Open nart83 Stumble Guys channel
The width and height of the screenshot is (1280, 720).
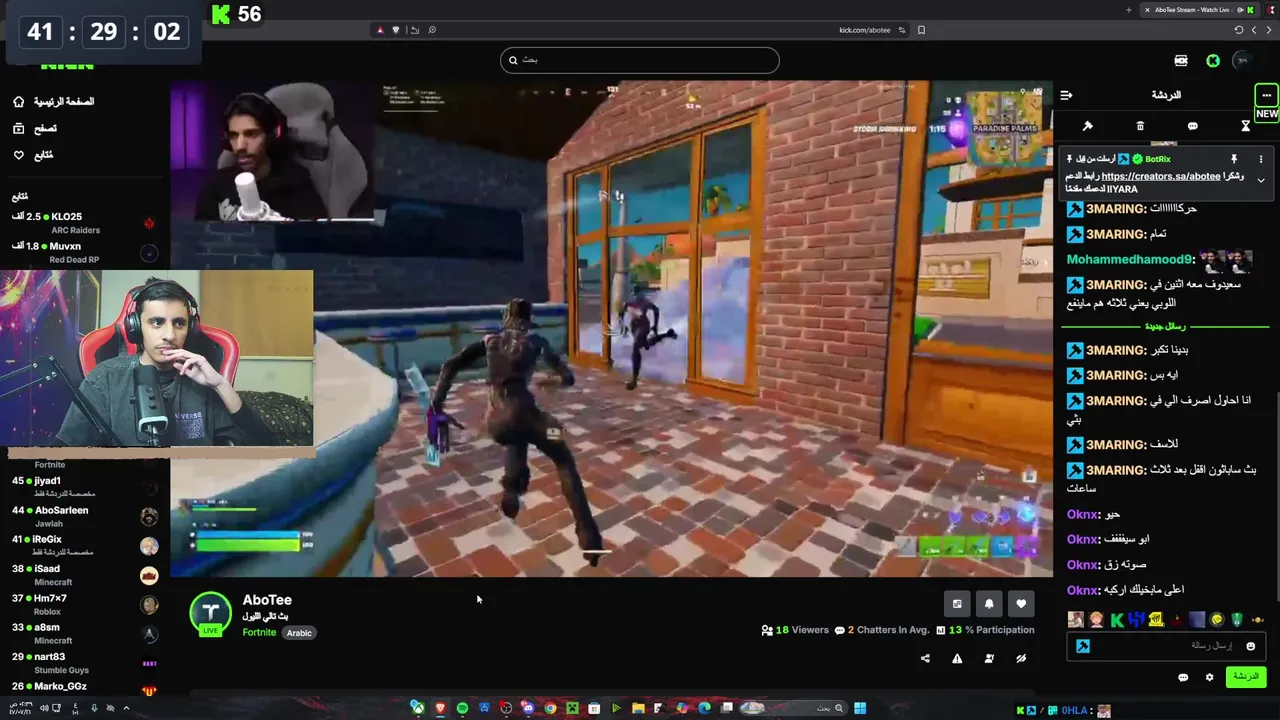[x=85, y=663]
